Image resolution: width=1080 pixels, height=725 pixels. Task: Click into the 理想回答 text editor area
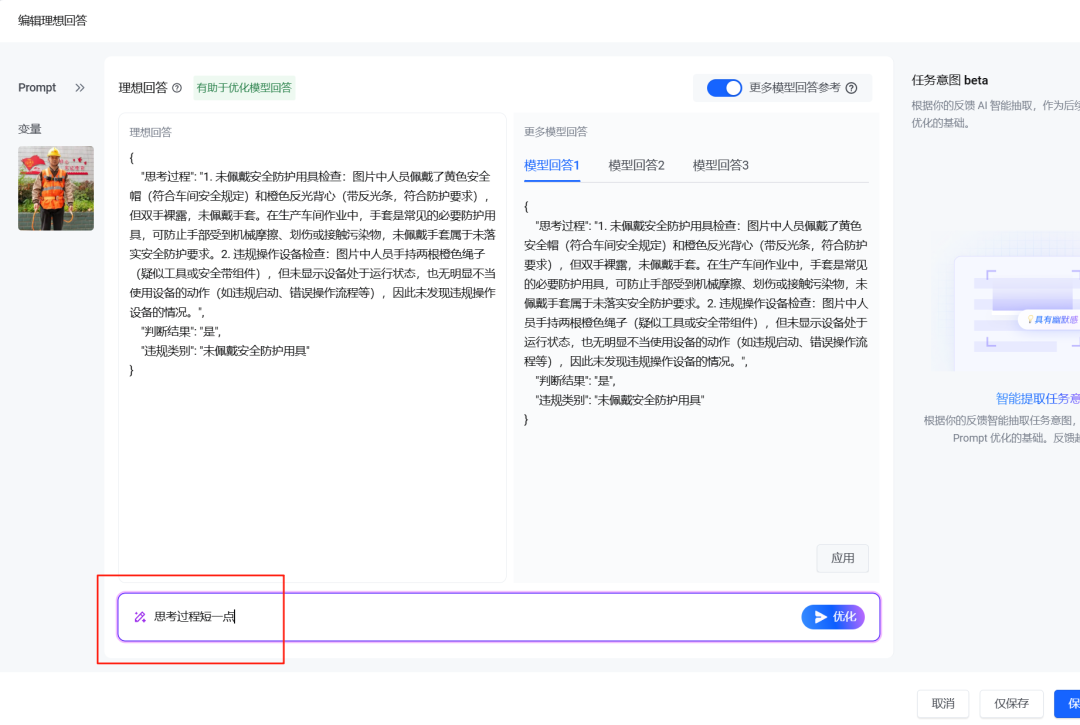point(312,348)
